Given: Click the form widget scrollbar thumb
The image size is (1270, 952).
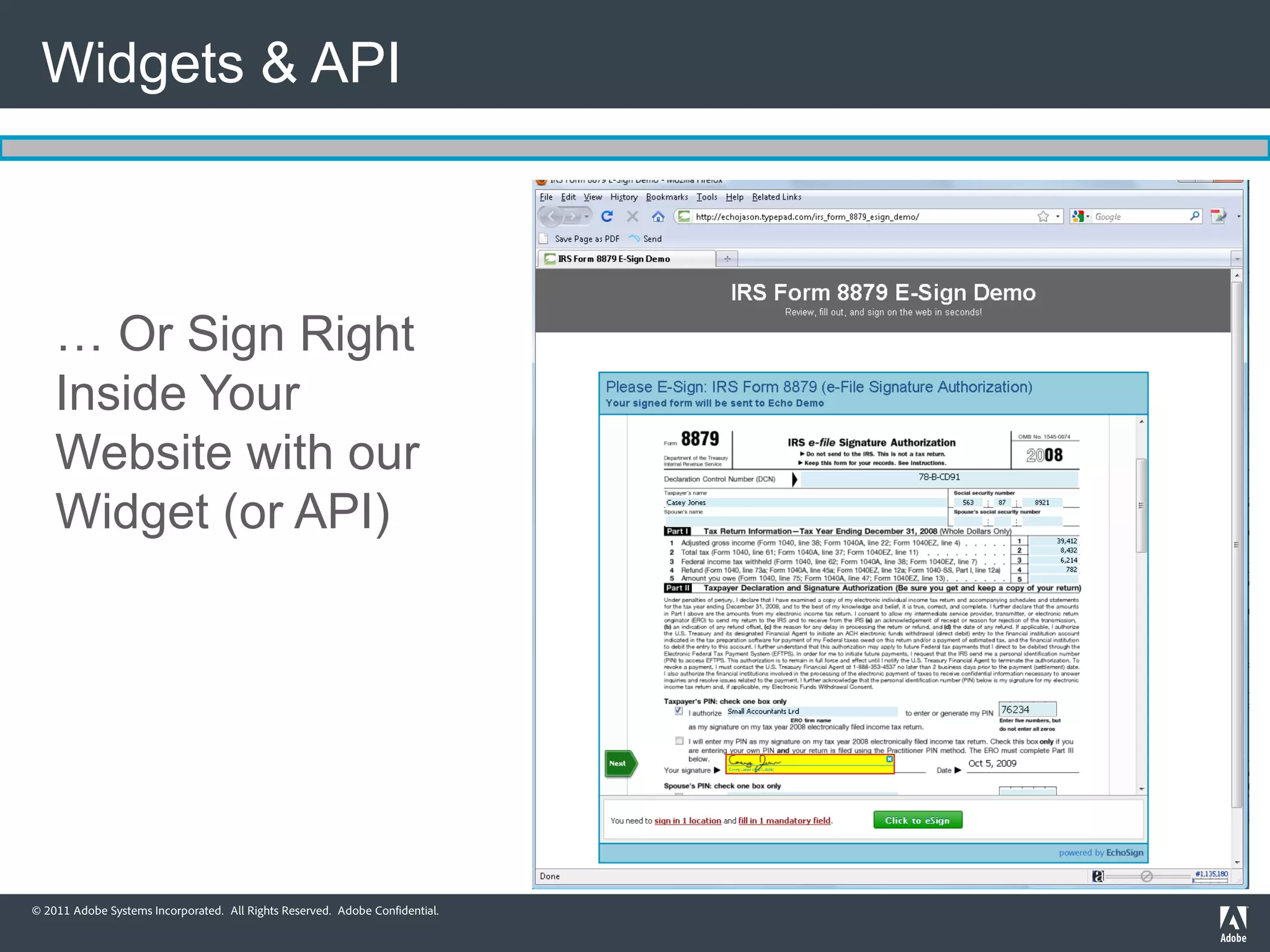Looking at the screenshot, I should 1141,505.
